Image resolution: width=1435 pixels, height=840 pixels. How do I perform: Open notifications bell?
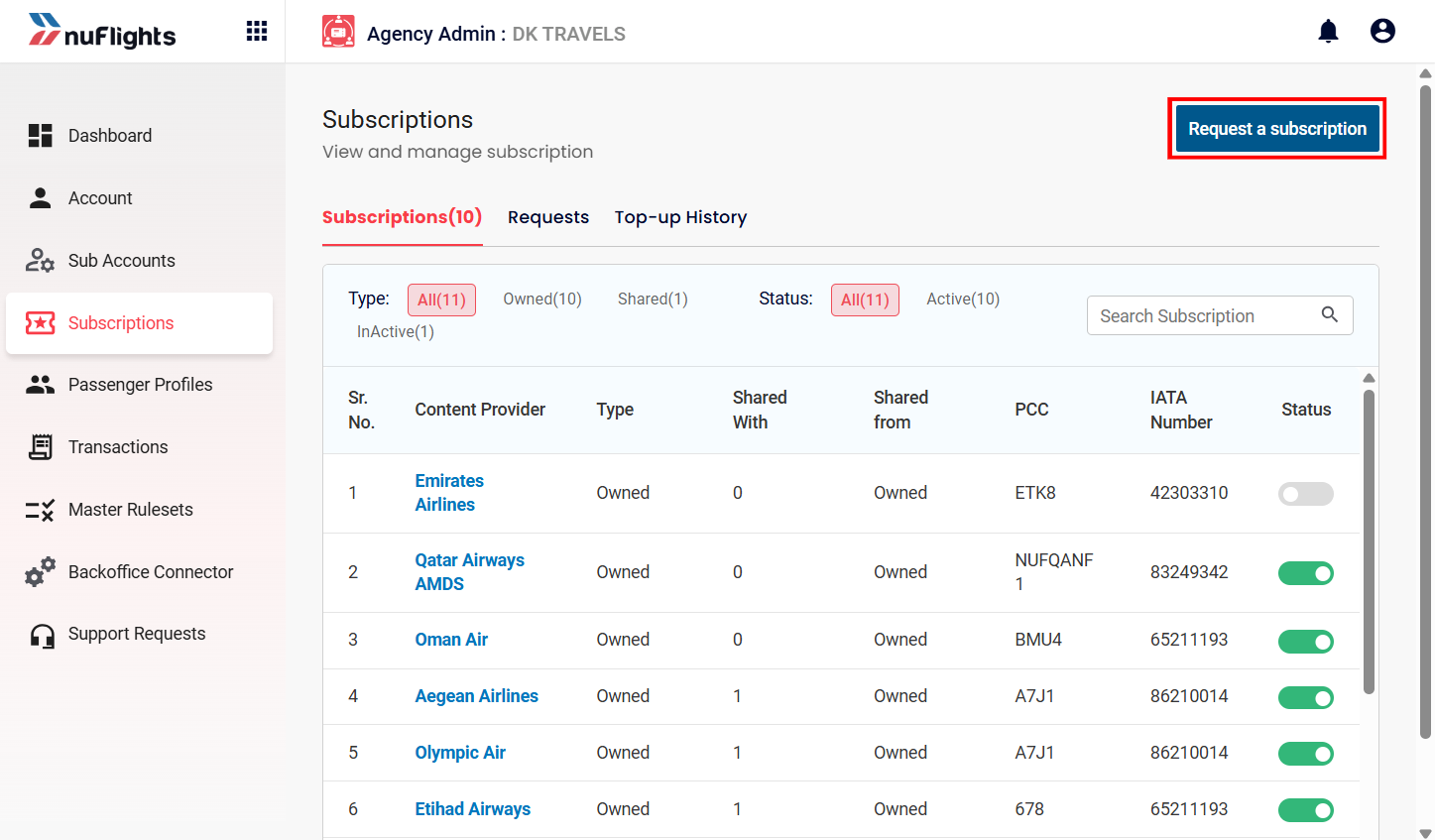coord(1328,32)
